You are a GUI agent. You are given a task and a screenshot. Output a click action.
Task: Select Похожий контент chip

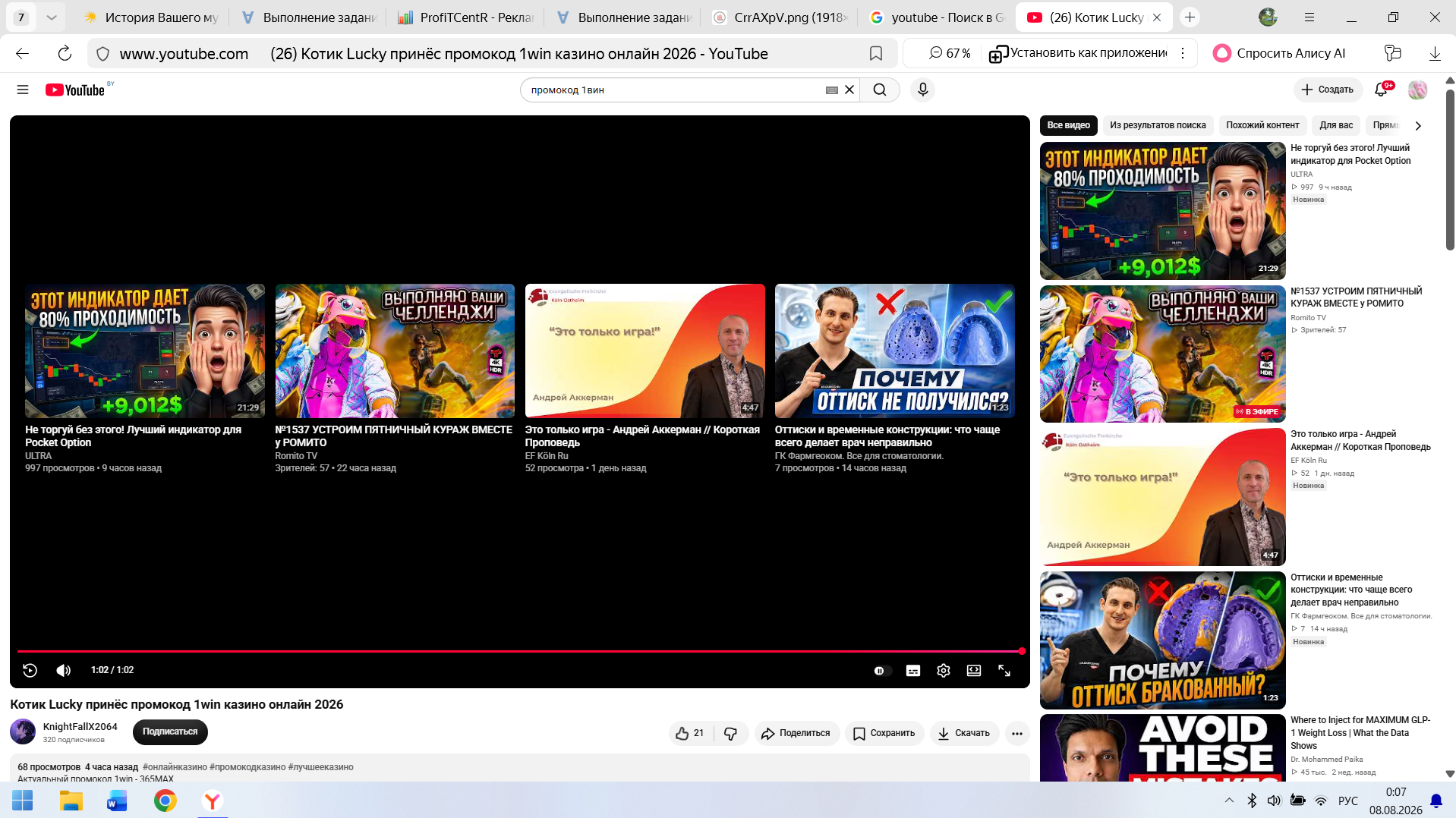pyautogui.click(x=1262, y=125)
